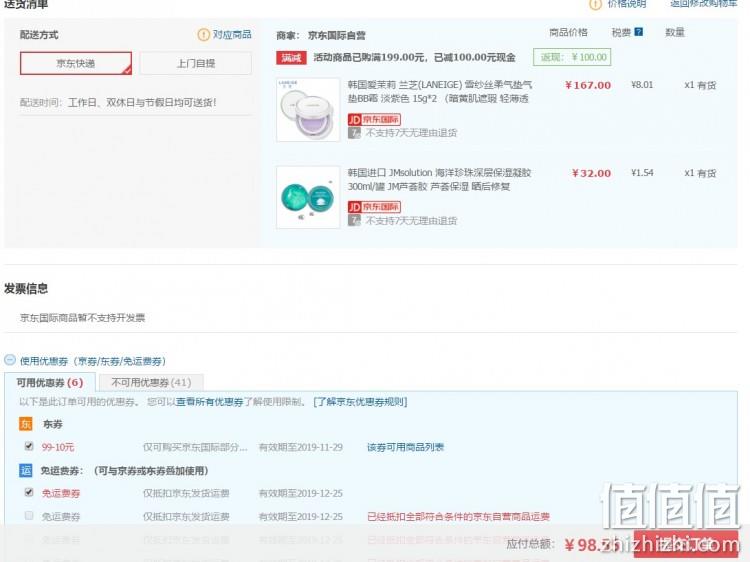Open 价格说明 link
750x562 pixels.
pos(627,4)
